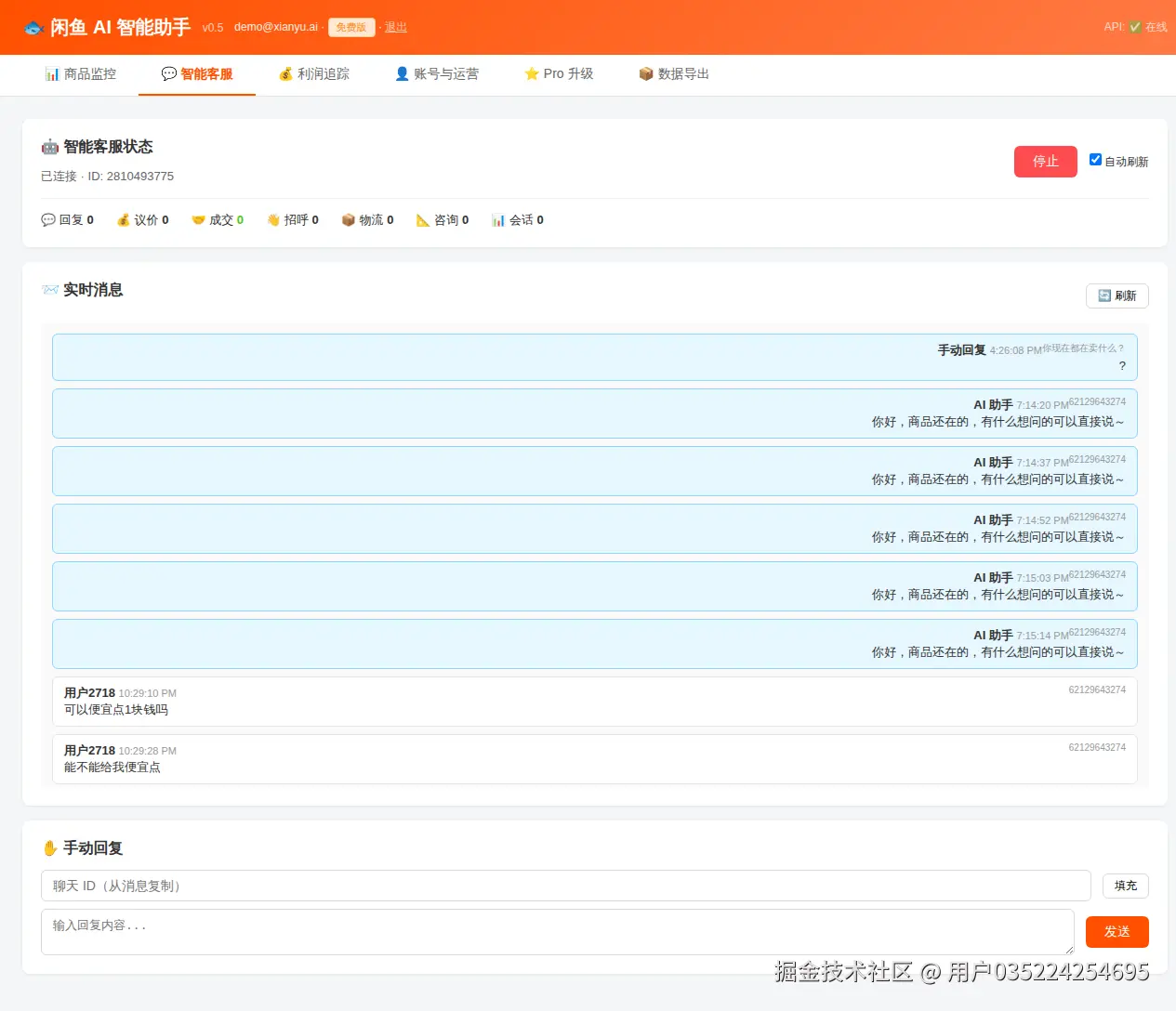Click the refresh arrows icon in 刷新 button
Image resolution: width=1176 pixels, height=1011 pixels.
tap(1104, 295)
